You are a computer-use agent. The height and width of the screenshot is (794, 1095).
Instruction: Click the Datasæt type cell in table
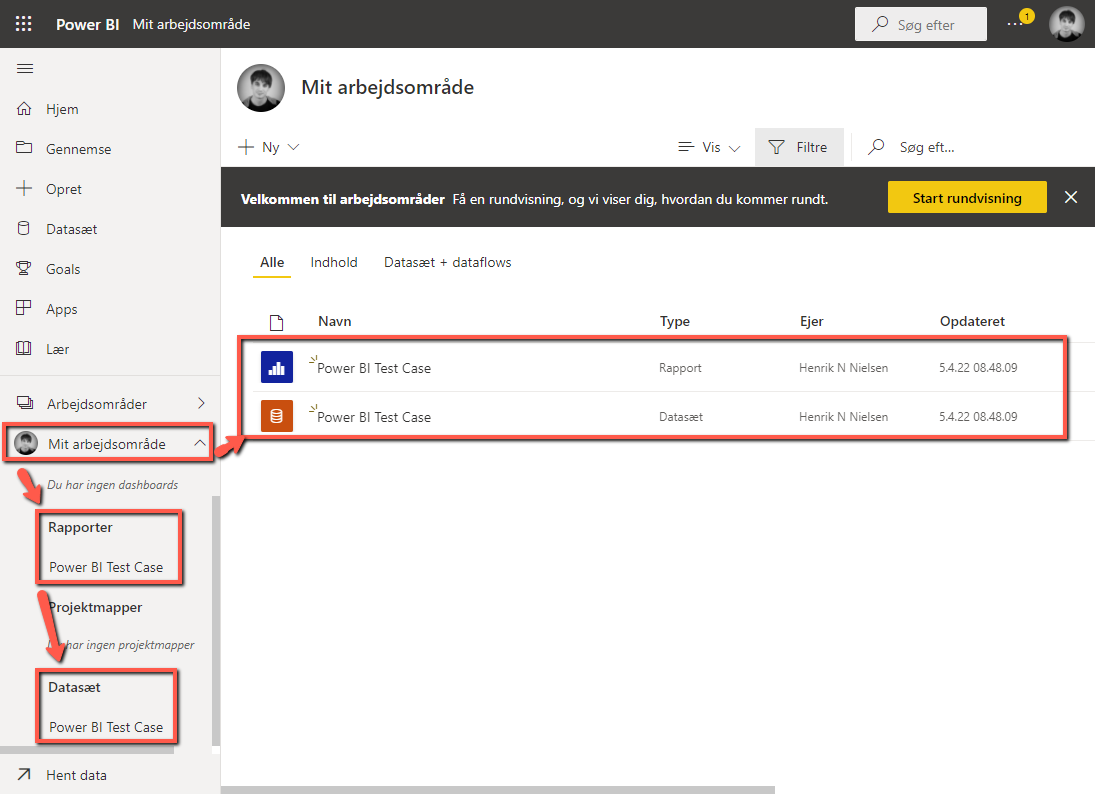tap(681, 417)
